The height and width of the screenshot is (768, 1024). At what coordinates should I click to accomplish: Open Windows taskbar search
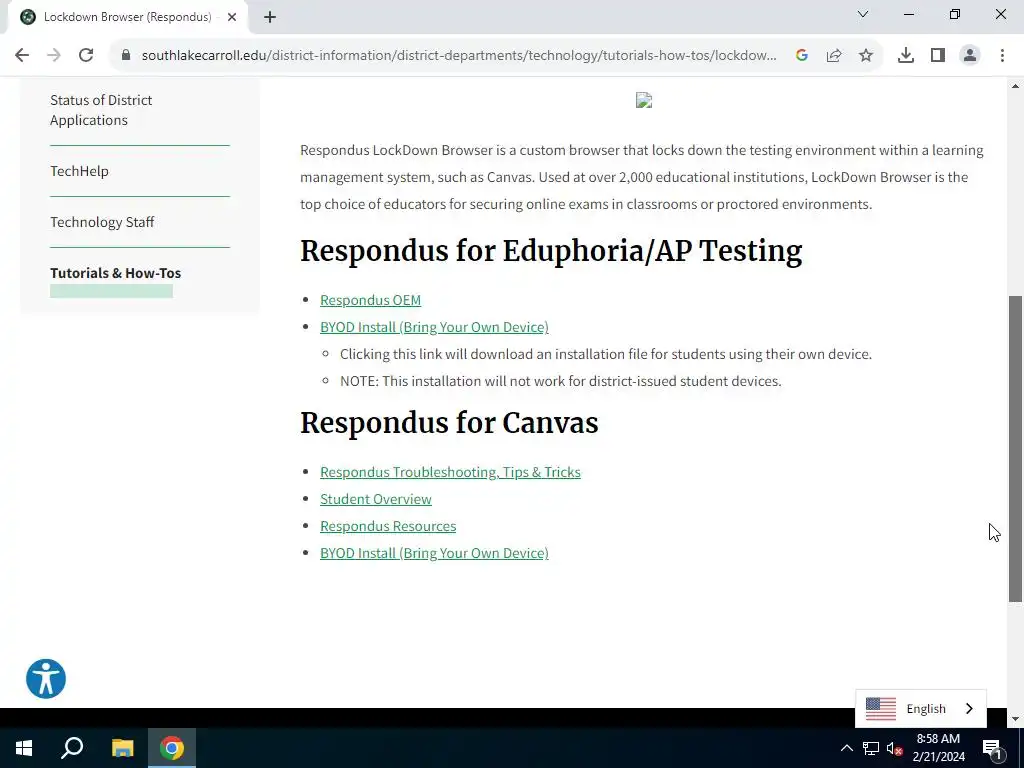(72, 748)
